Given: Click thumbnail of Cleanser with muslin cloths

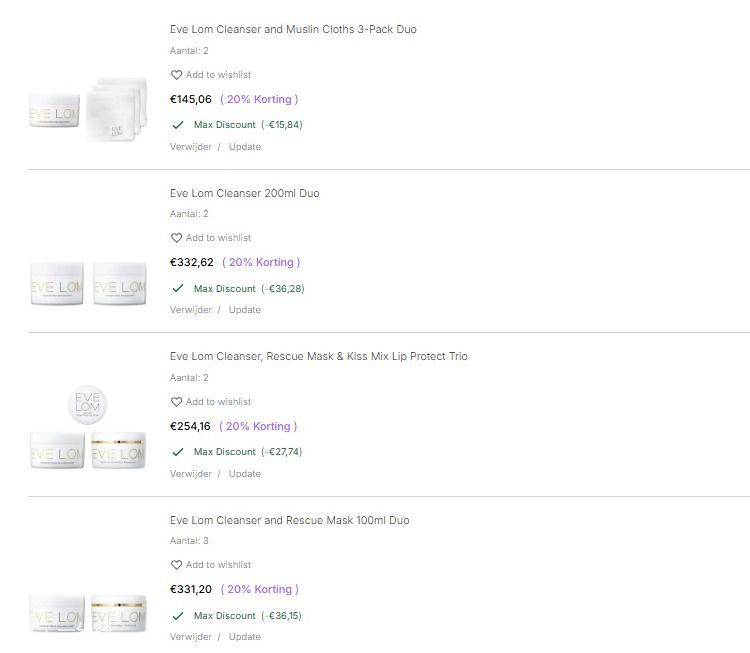Looking at the screenshot, I should click(88, 110).
